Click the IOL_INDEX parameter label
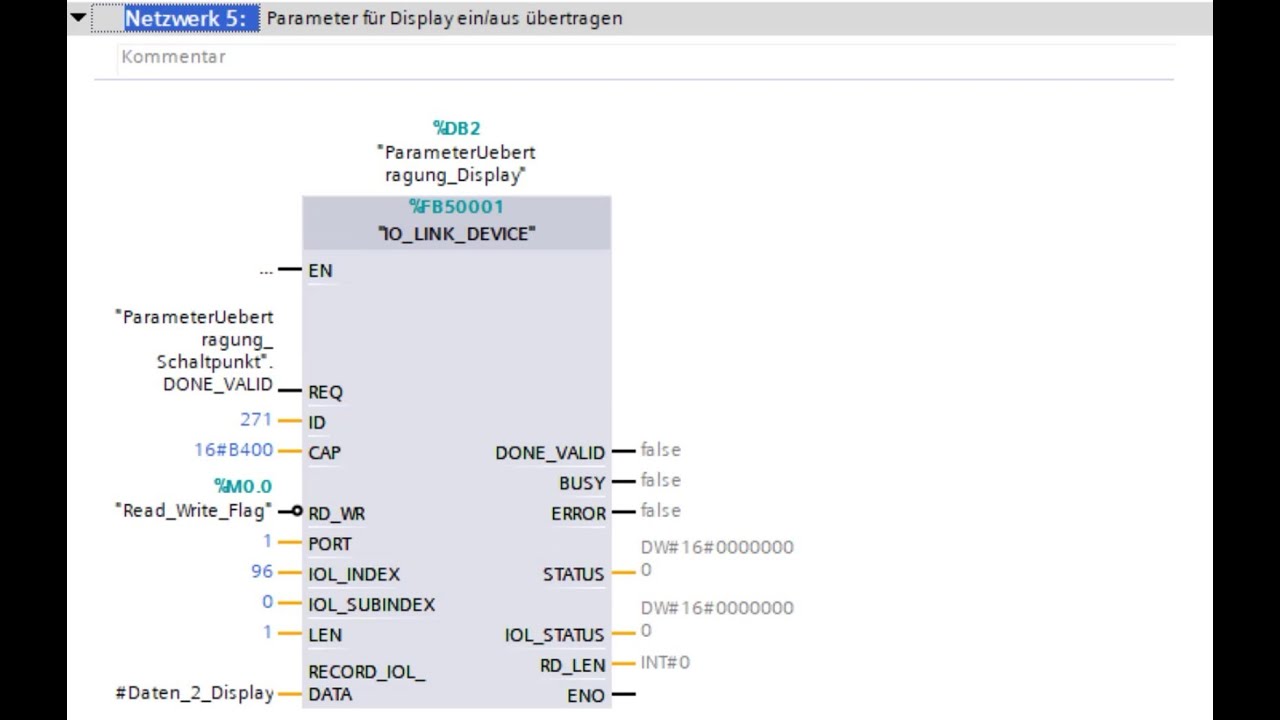1280x720 pixels. click(354, 575)
